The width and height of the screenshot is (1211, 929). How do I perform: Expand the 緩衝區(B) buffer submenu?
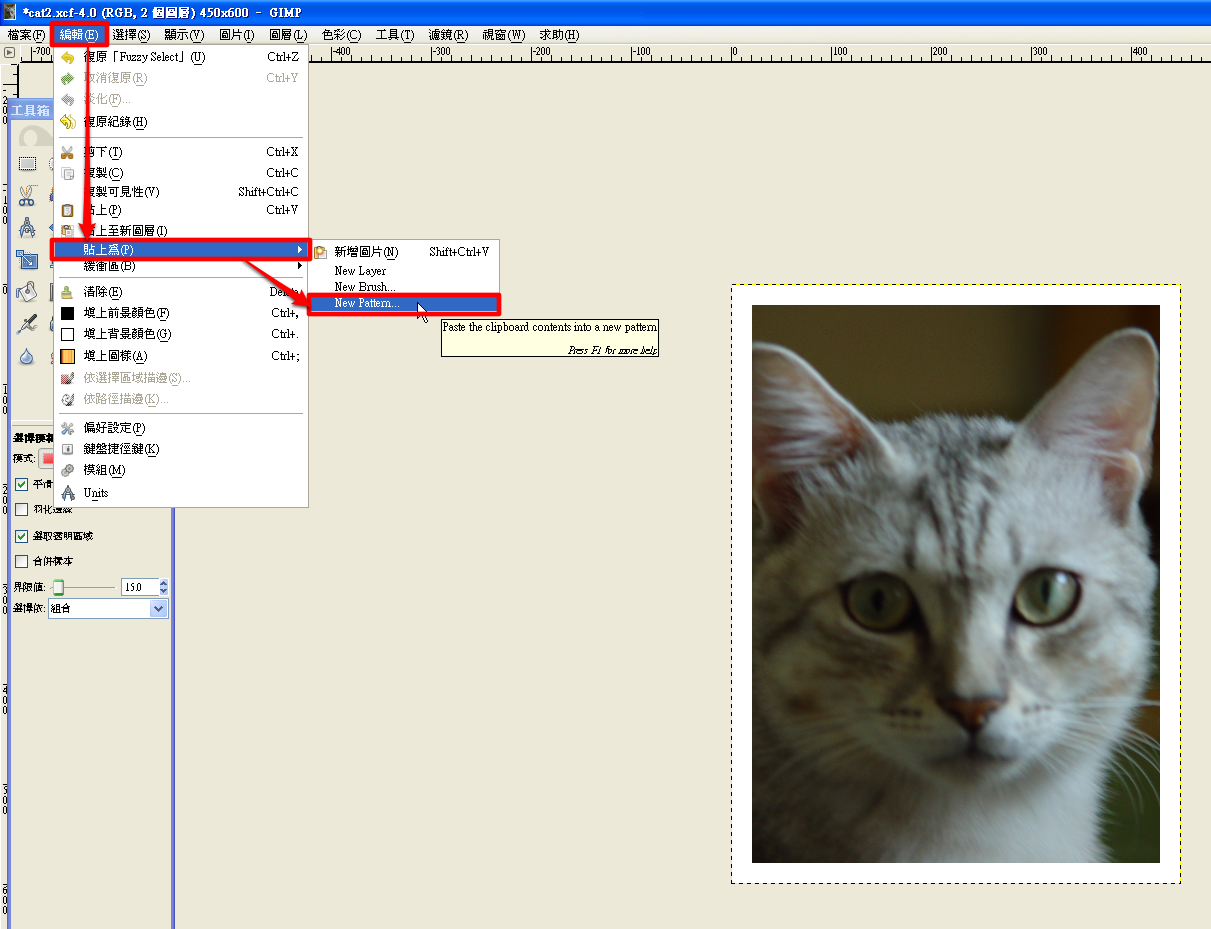tap(180, 266)
